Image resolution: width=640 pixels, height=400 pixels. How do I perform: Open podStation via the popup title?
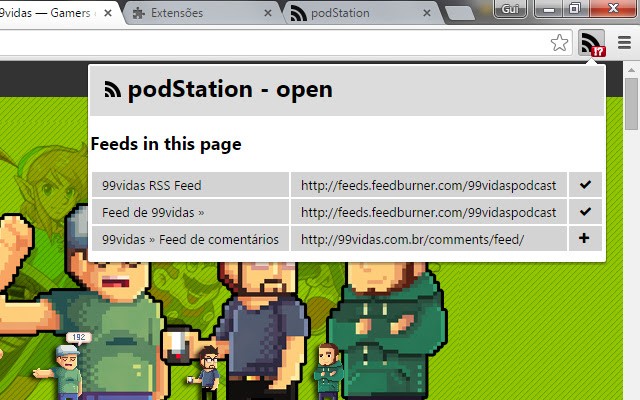point(230,89)
